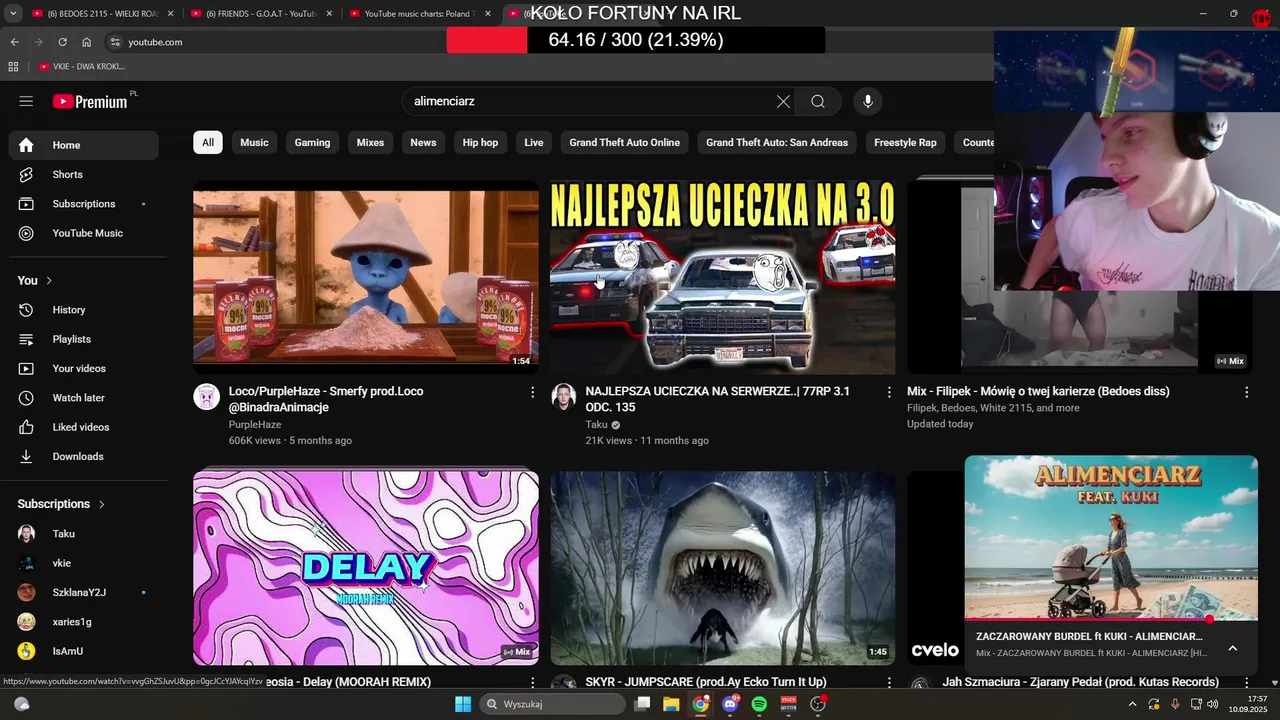
Task: Open the apps grid in bookmarks bar
Action: click(13, 66)
